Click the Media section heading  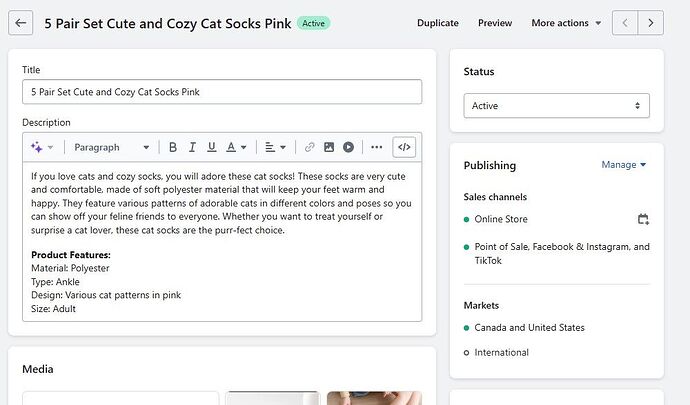[38, 369]
